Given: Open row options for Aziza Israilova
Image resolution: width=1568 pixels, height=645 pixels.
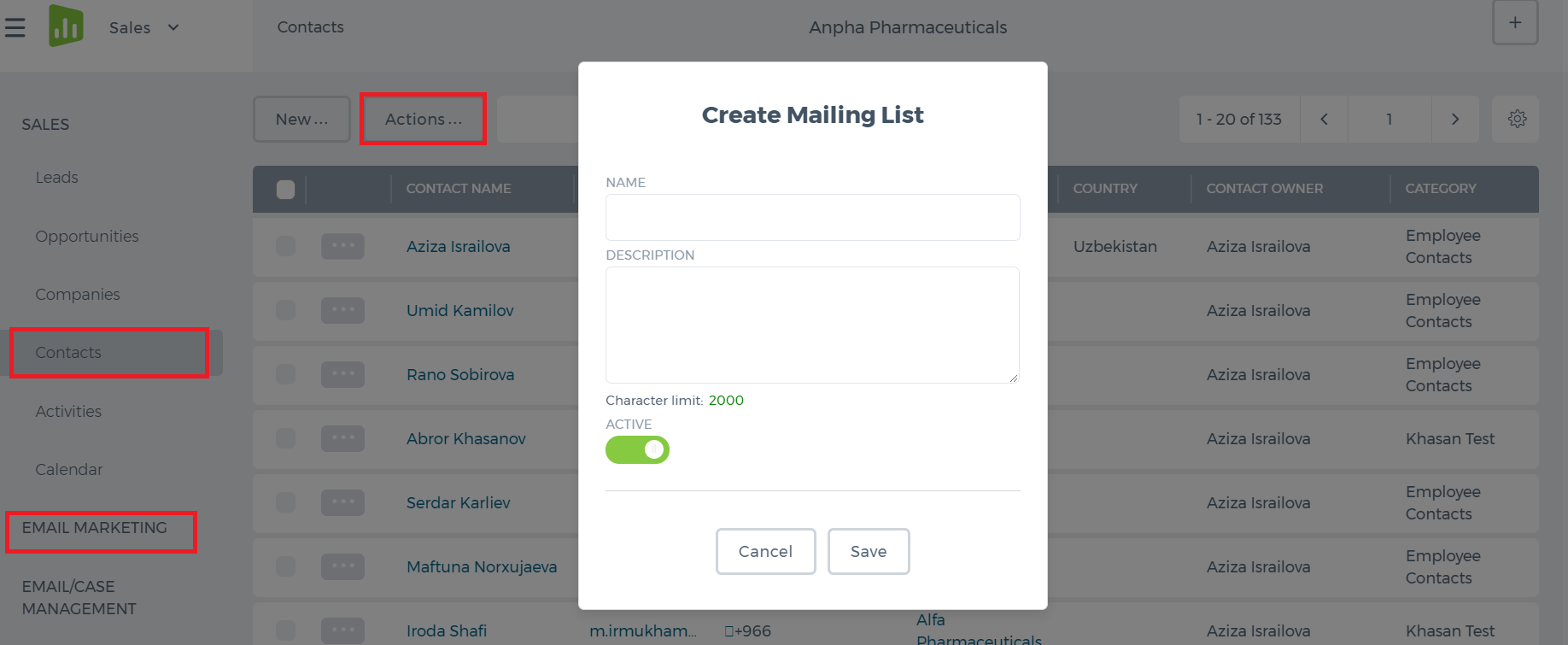Looking at the screenshot, I should [342, 246].
